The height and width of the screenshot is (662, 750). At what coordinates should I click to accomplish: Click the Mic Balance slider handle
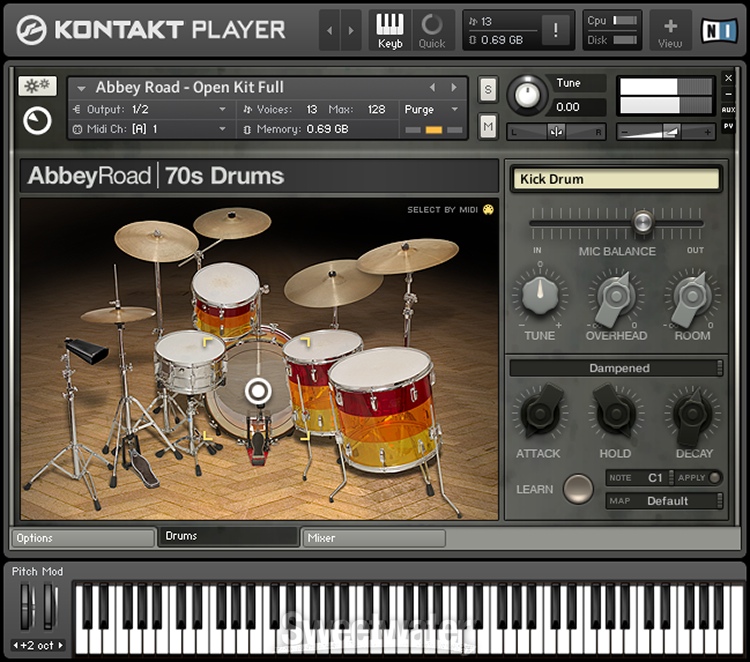point(642,221)
